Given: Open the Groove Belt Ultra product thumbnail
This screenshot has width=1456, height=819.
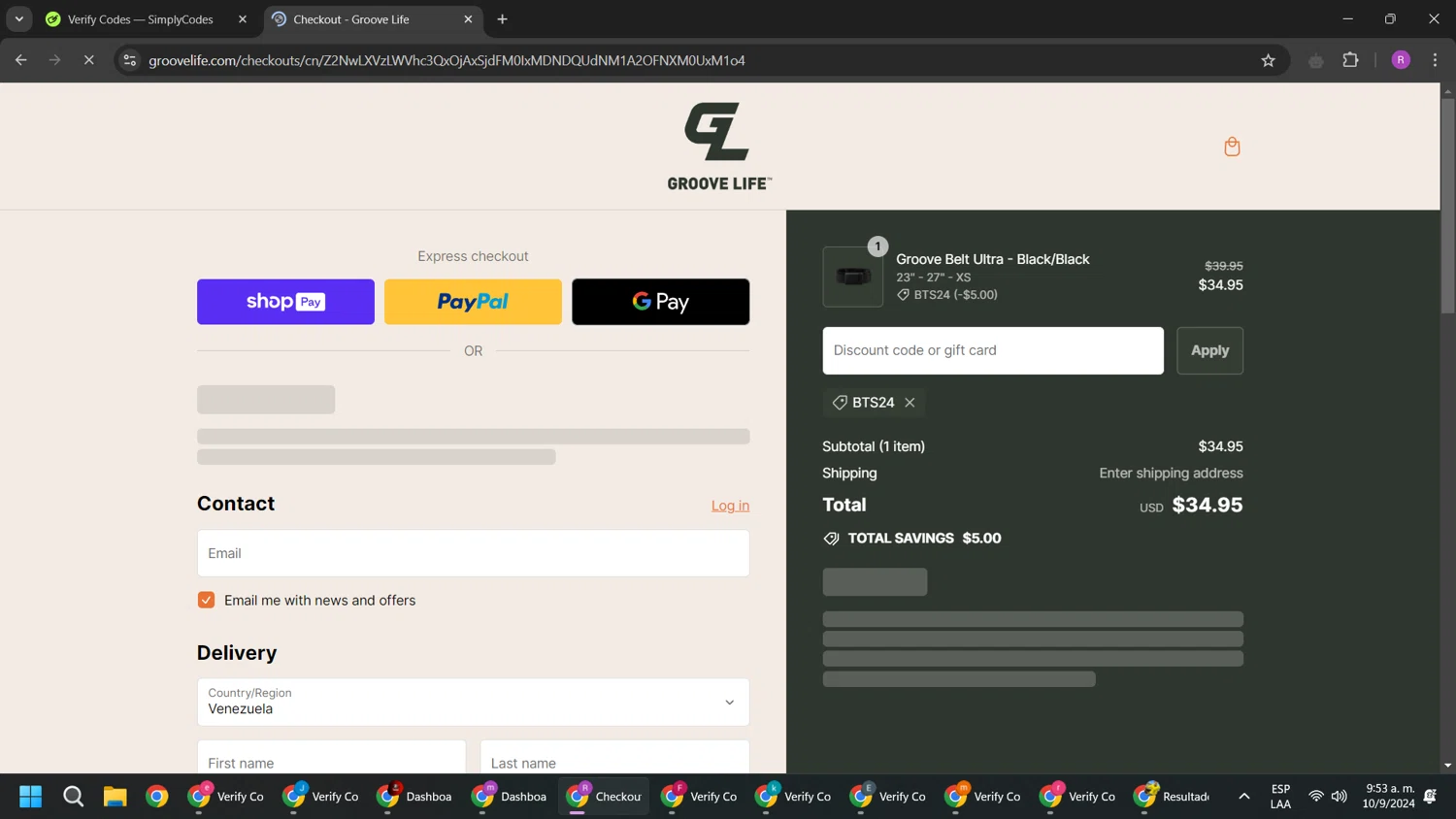Looking at the screenshot, I should [852, 277].
